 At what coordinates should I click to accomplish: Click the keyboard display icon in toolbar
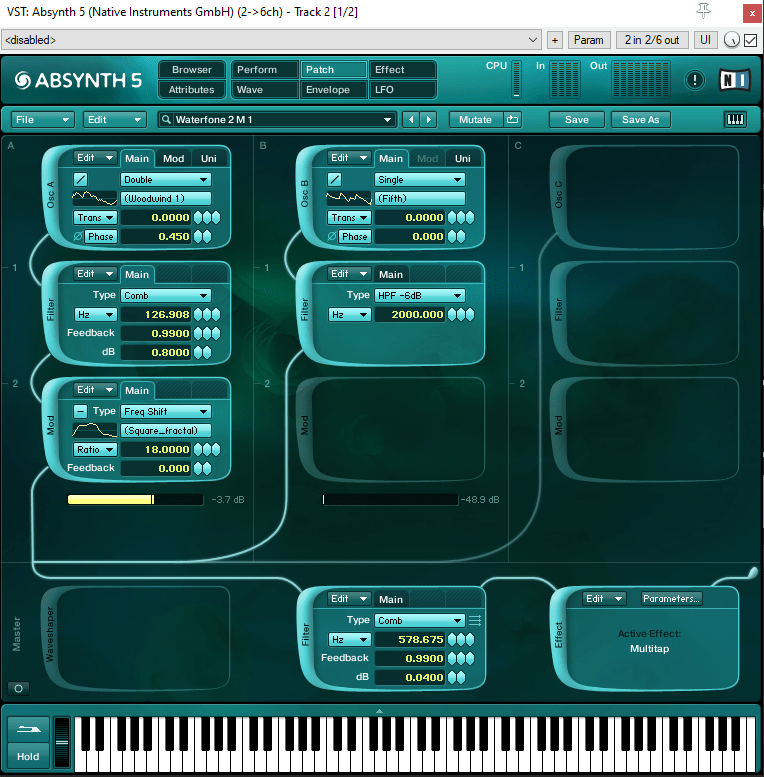click(x=735, y=119)
